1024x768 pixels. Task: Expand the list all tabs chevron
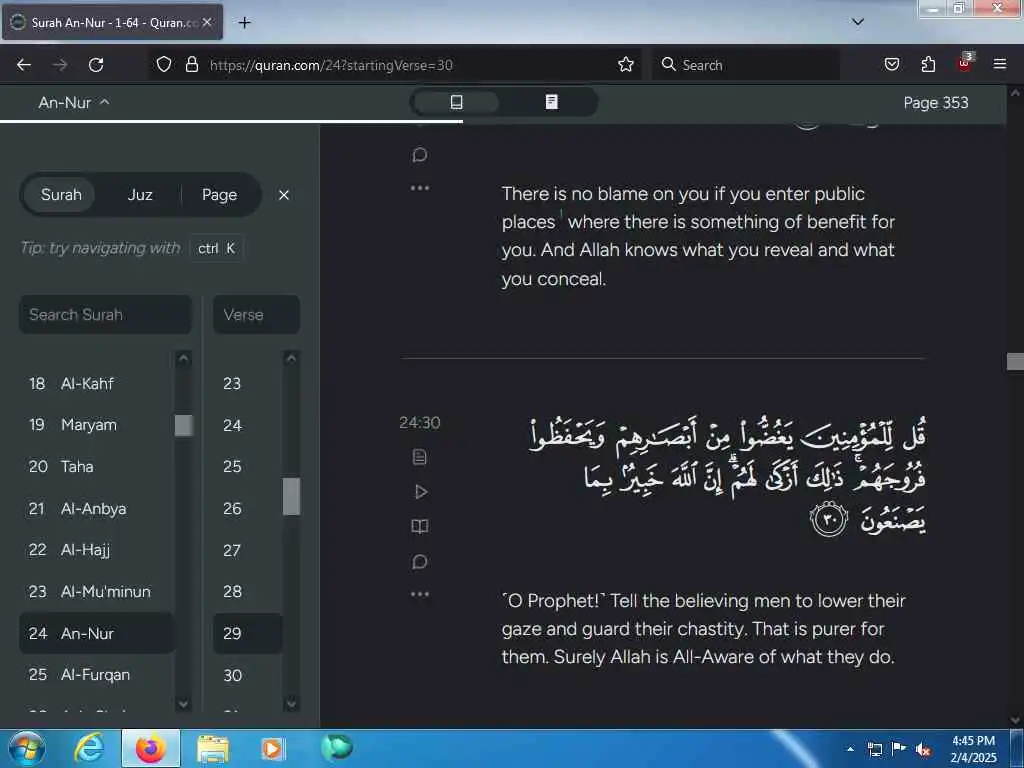tap(858, 22)
